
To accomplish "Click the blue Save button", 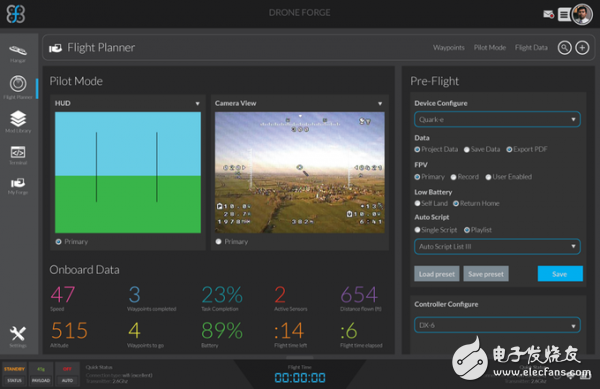I will tap(560, 274).
